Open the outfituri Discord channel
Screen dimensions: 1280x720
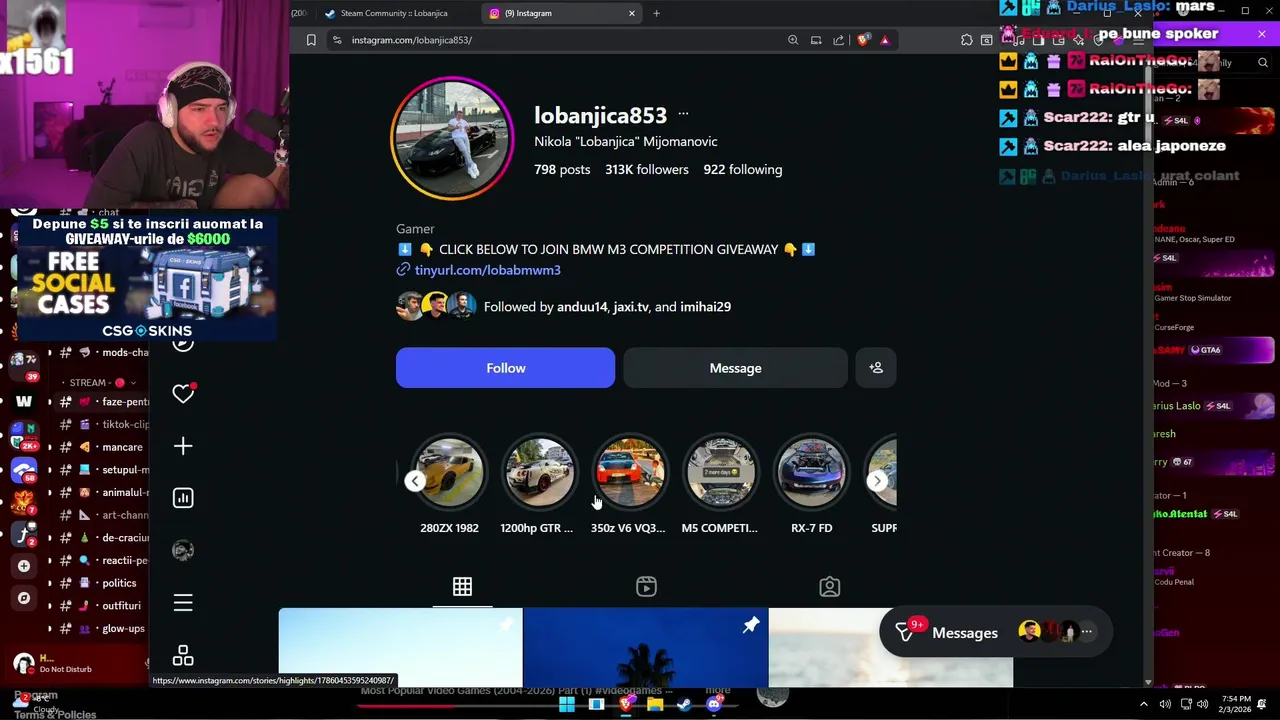coord(121,606)
